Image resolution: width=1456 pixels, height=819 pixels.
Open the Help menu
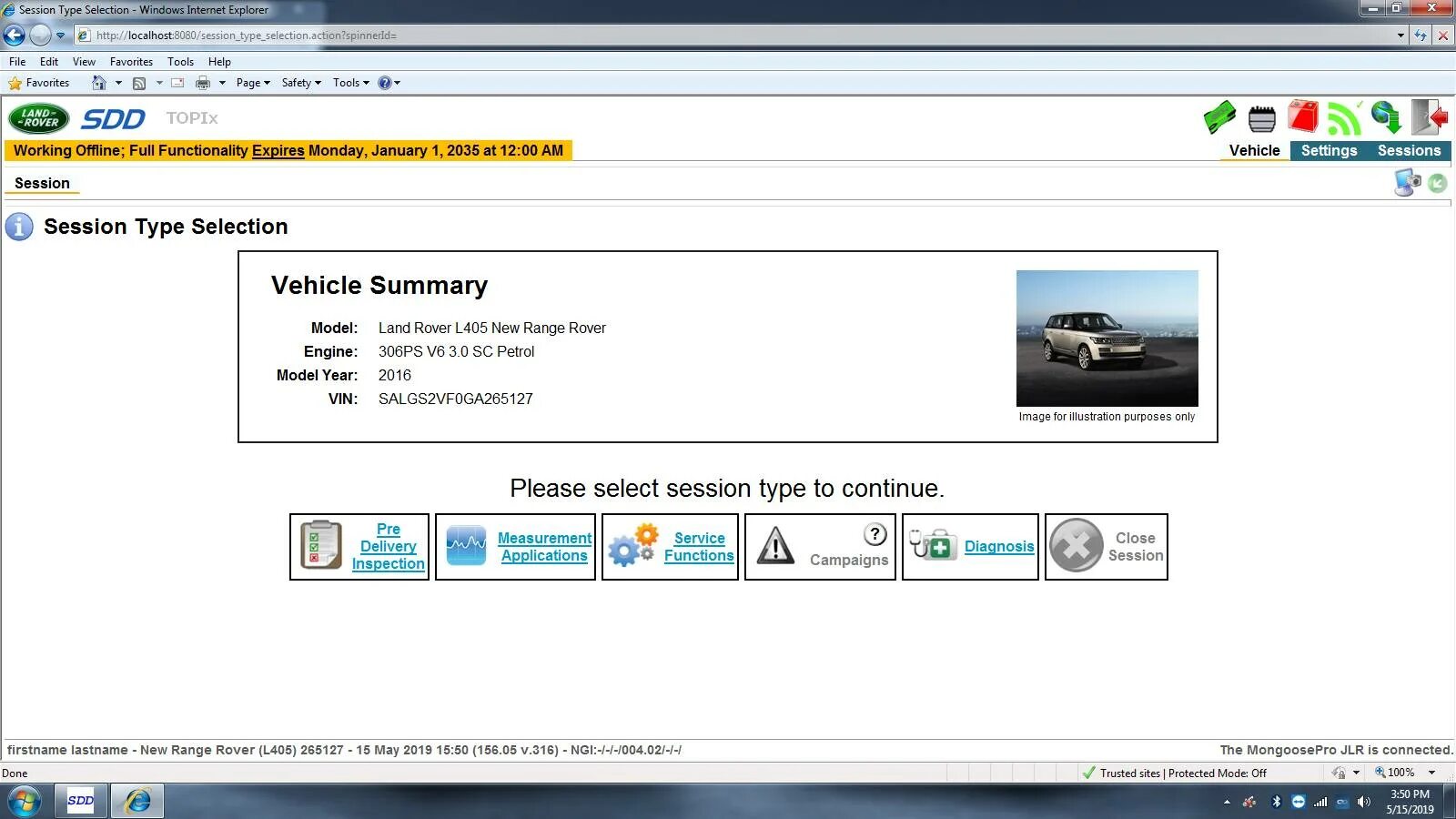[219, 62]
